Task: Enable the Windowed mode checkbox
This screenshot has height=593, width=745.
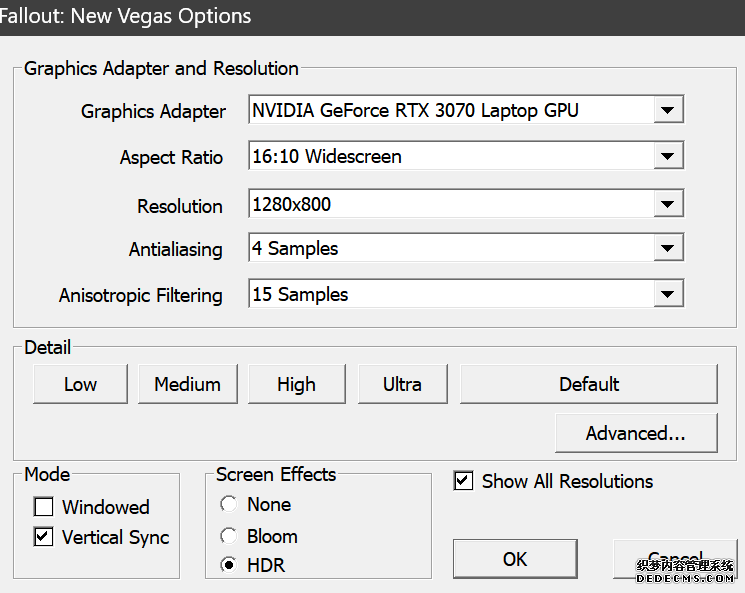Action: point(44,507)
